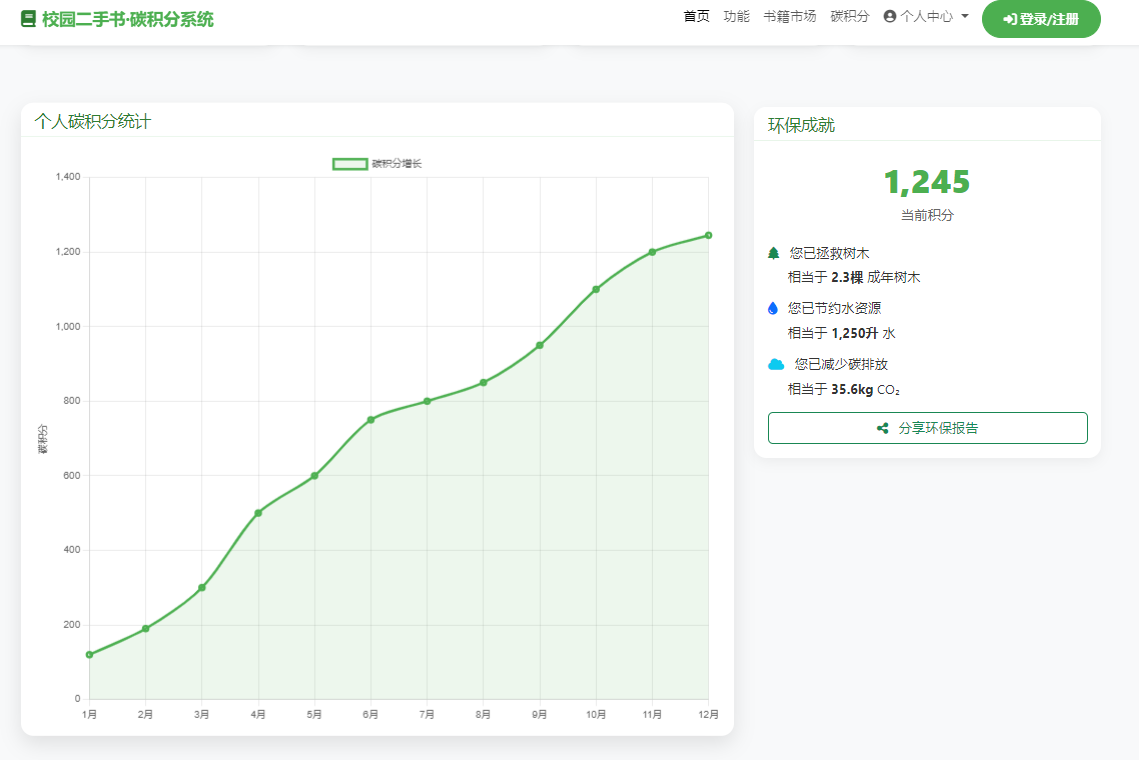Click the vertical 碳积分 axis title
The image size is (1139, 760).
42,439
